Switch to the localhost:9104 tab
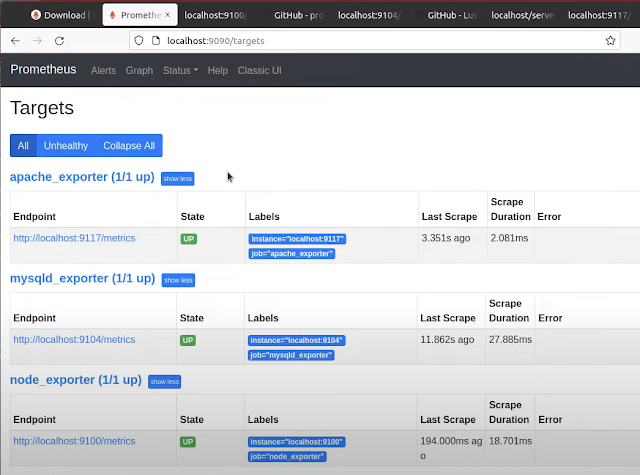Image resolution: width=640 pixels, height=475 pixels. (x=369, y=15)
